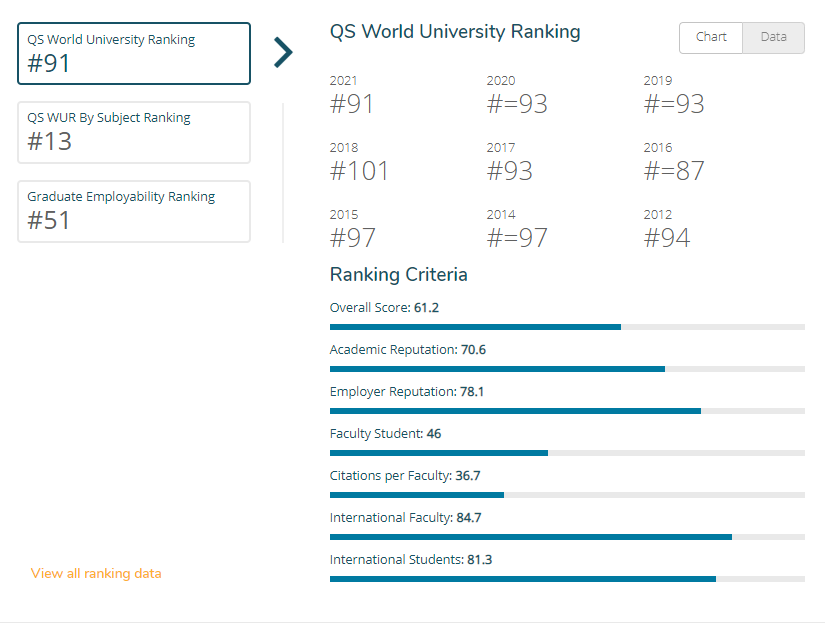The image size is (825, 623).
Task: Switch to Chart view
Action: (711, 37)
